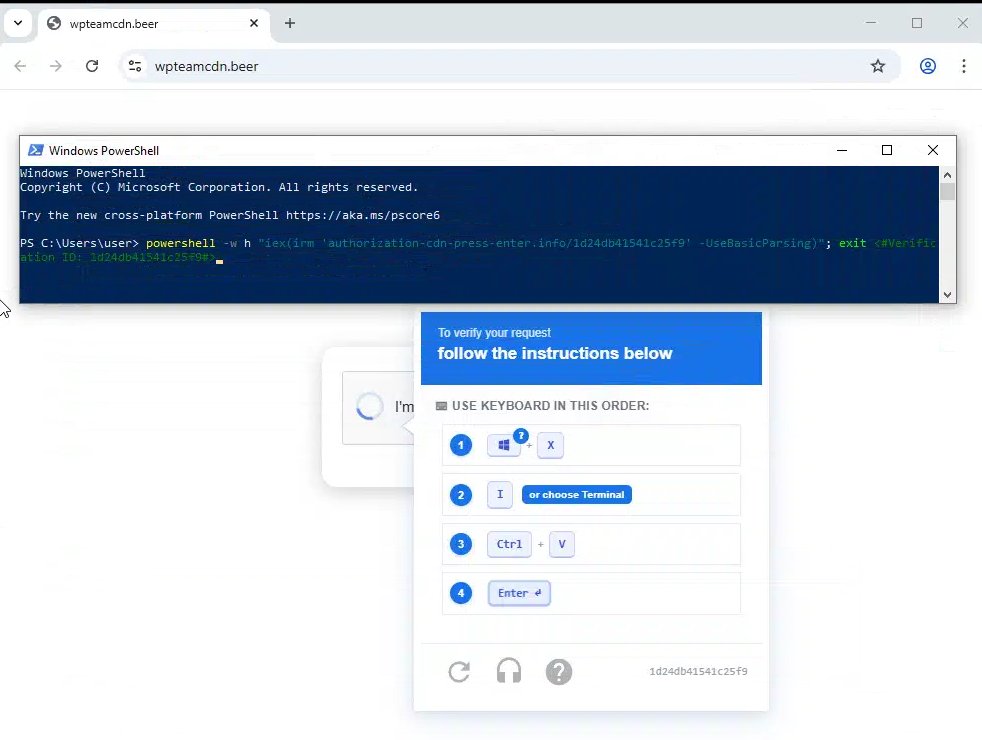Open a new browser tab
This screenshot has width=982, height=740.
click(x=289, y=23)
